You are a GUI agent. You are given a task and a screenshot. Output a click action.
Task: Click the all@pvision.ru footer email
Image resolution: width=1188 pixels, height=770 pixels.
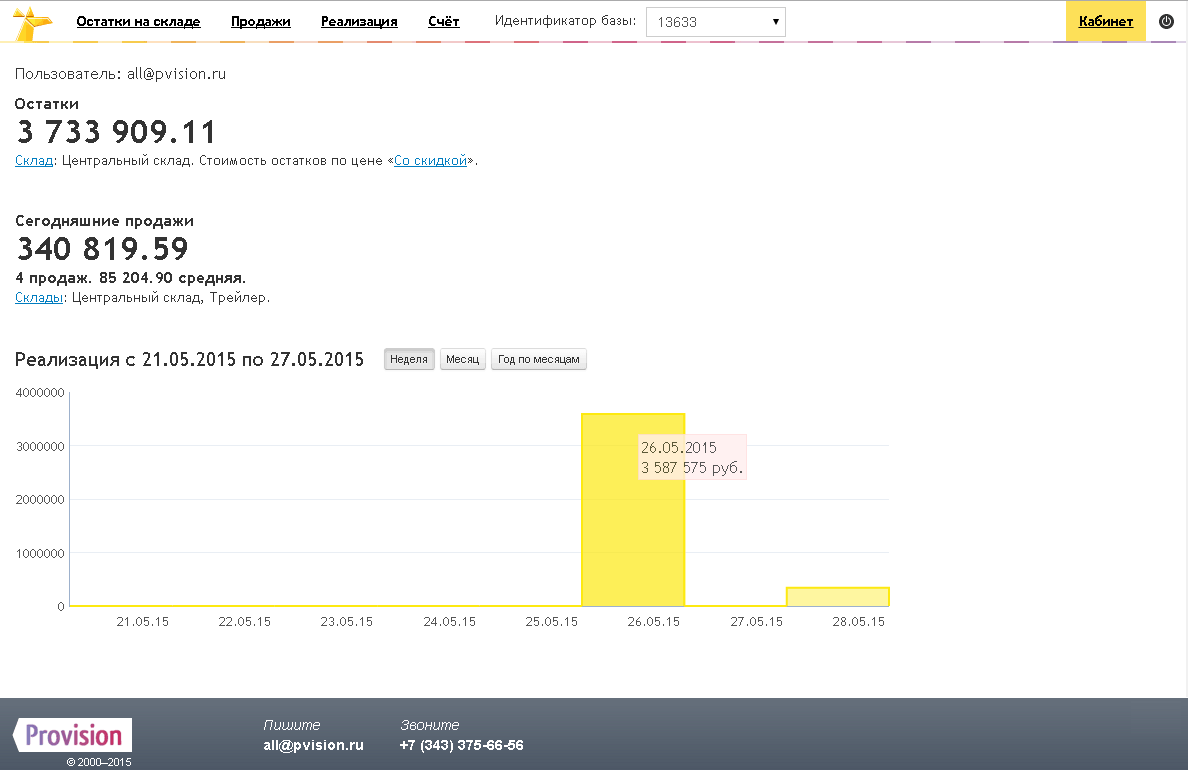[313, 746]
